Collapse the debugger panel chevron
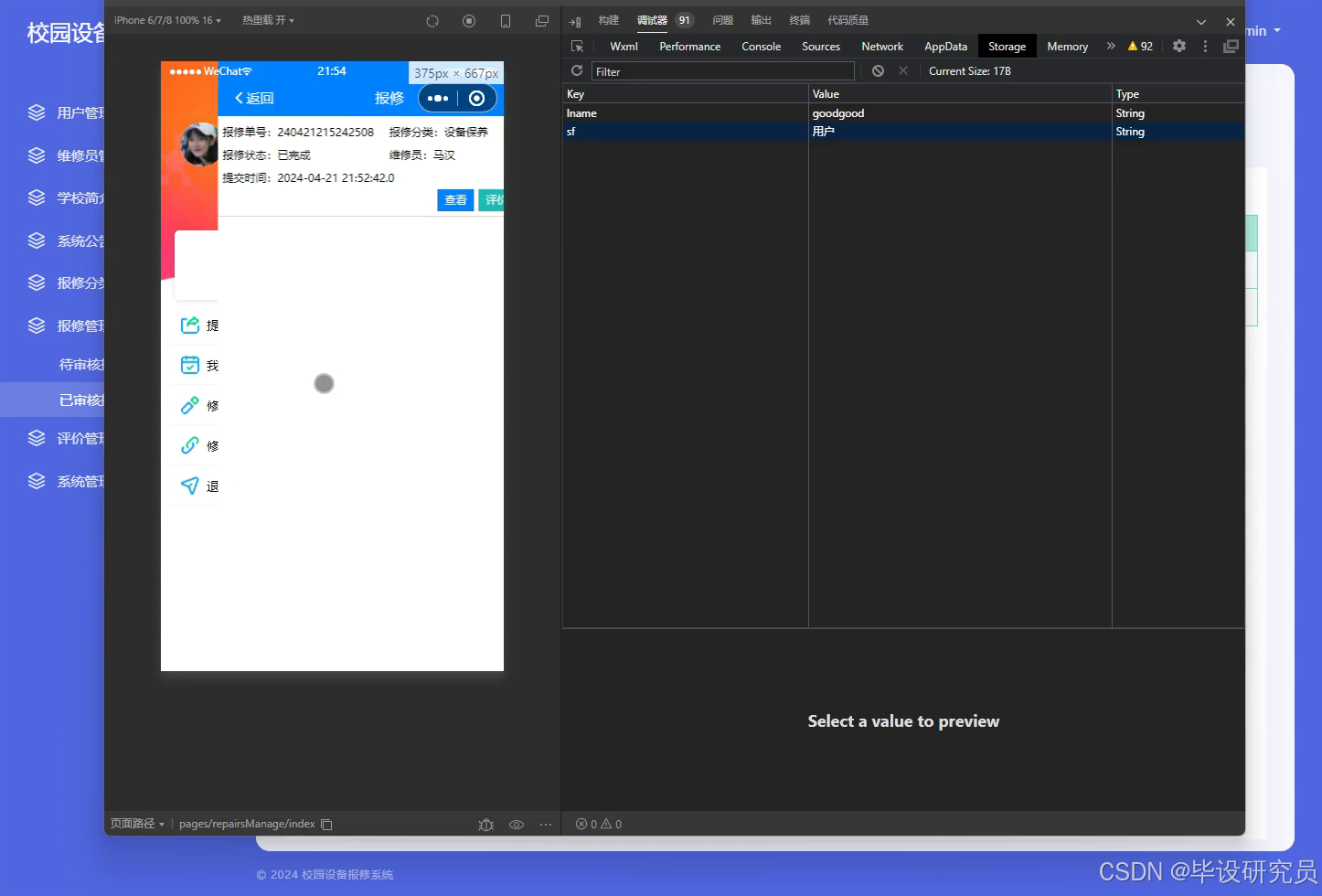The height and width of the screenshot is (896, 1322). [1201, 22]
